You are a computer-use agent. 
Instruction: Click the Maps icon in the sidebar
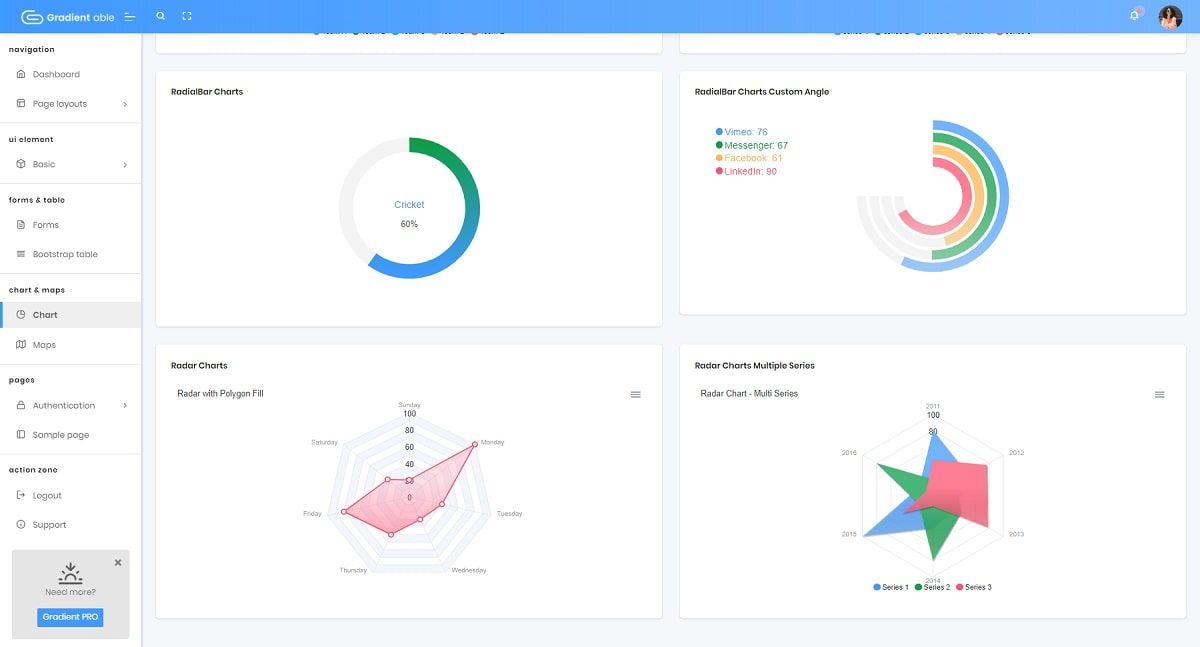22,344
